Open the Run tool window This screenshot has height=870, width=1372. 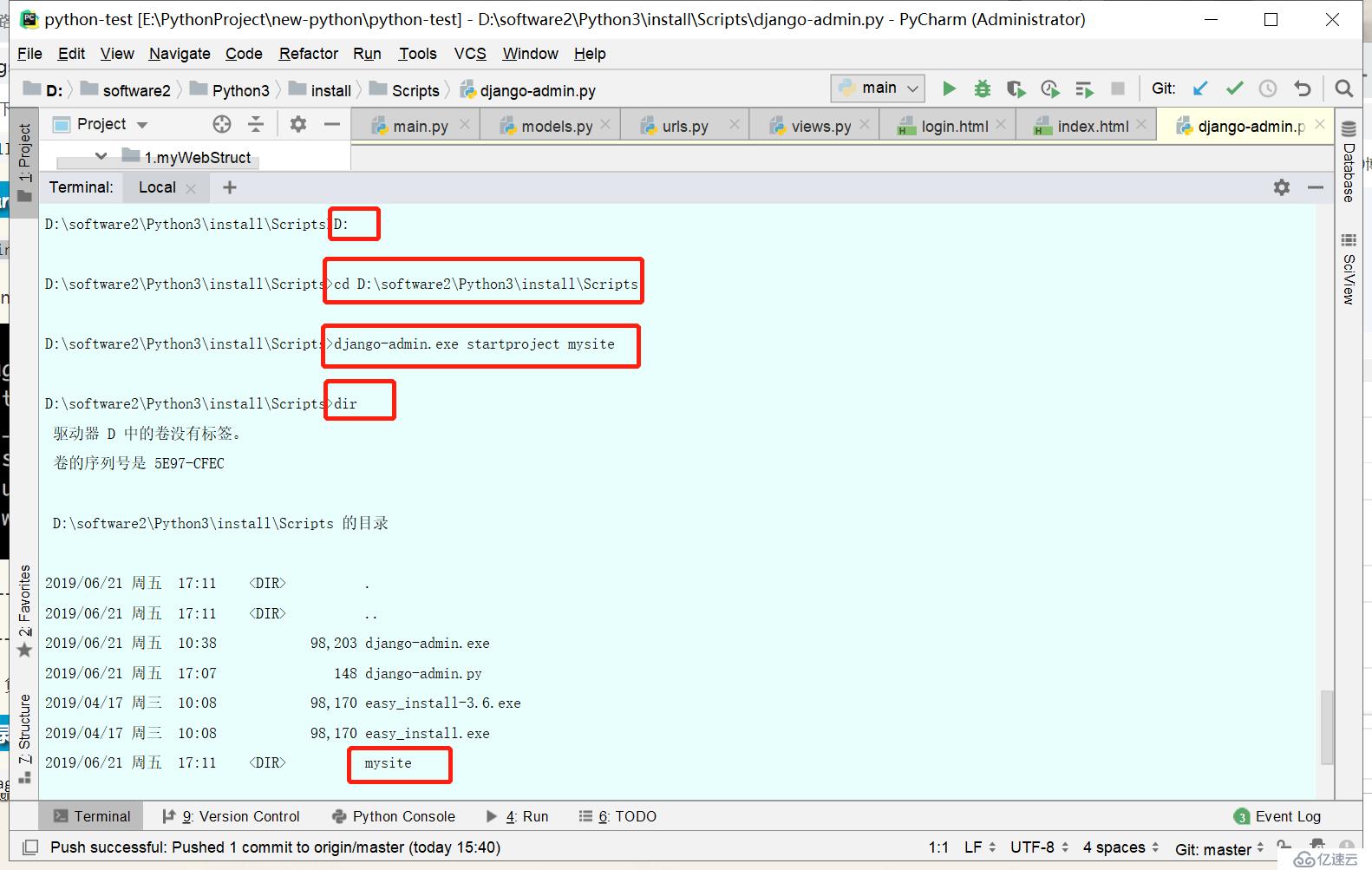click(517, 816)
